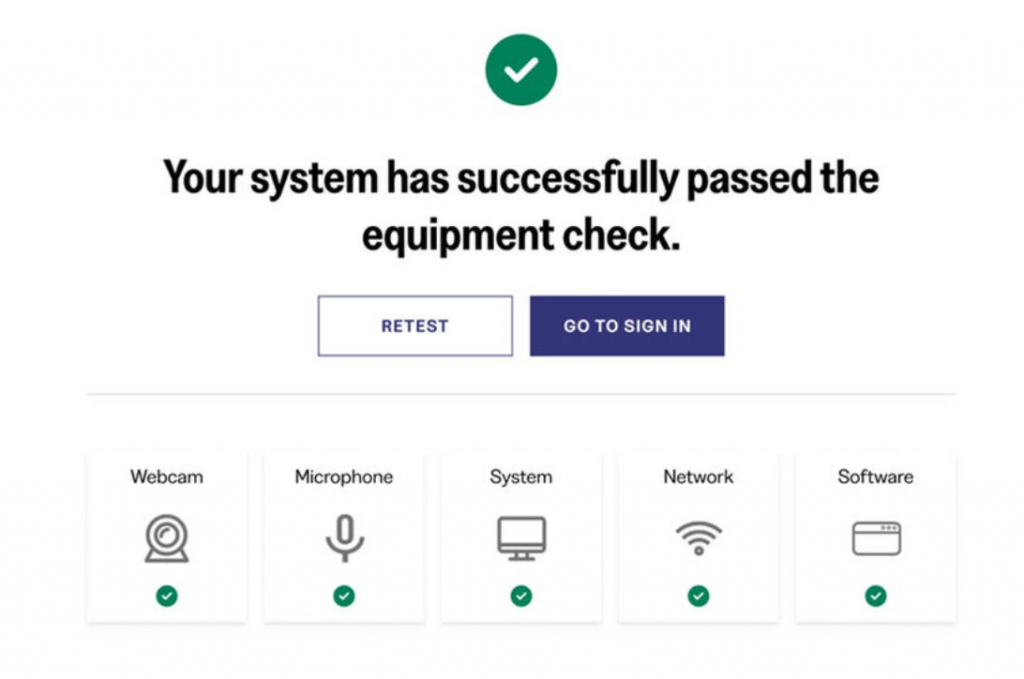The height and width of the screenshot is (679, 1024).
Task: Click the Microphone icon
Action: tap(344, 538)
